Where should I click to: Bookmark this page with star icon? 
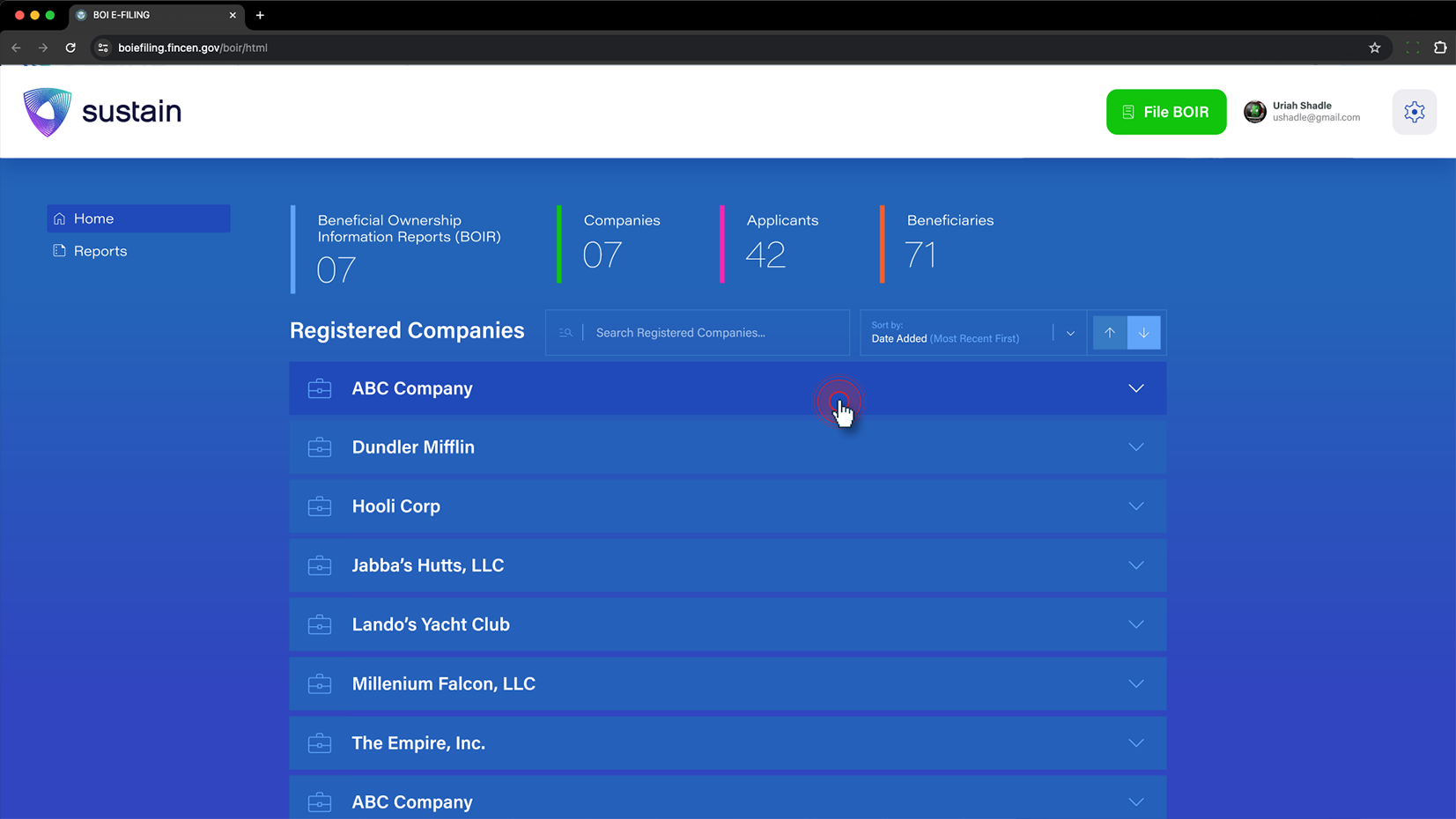pyautogui.click(x=1374, y=48)
